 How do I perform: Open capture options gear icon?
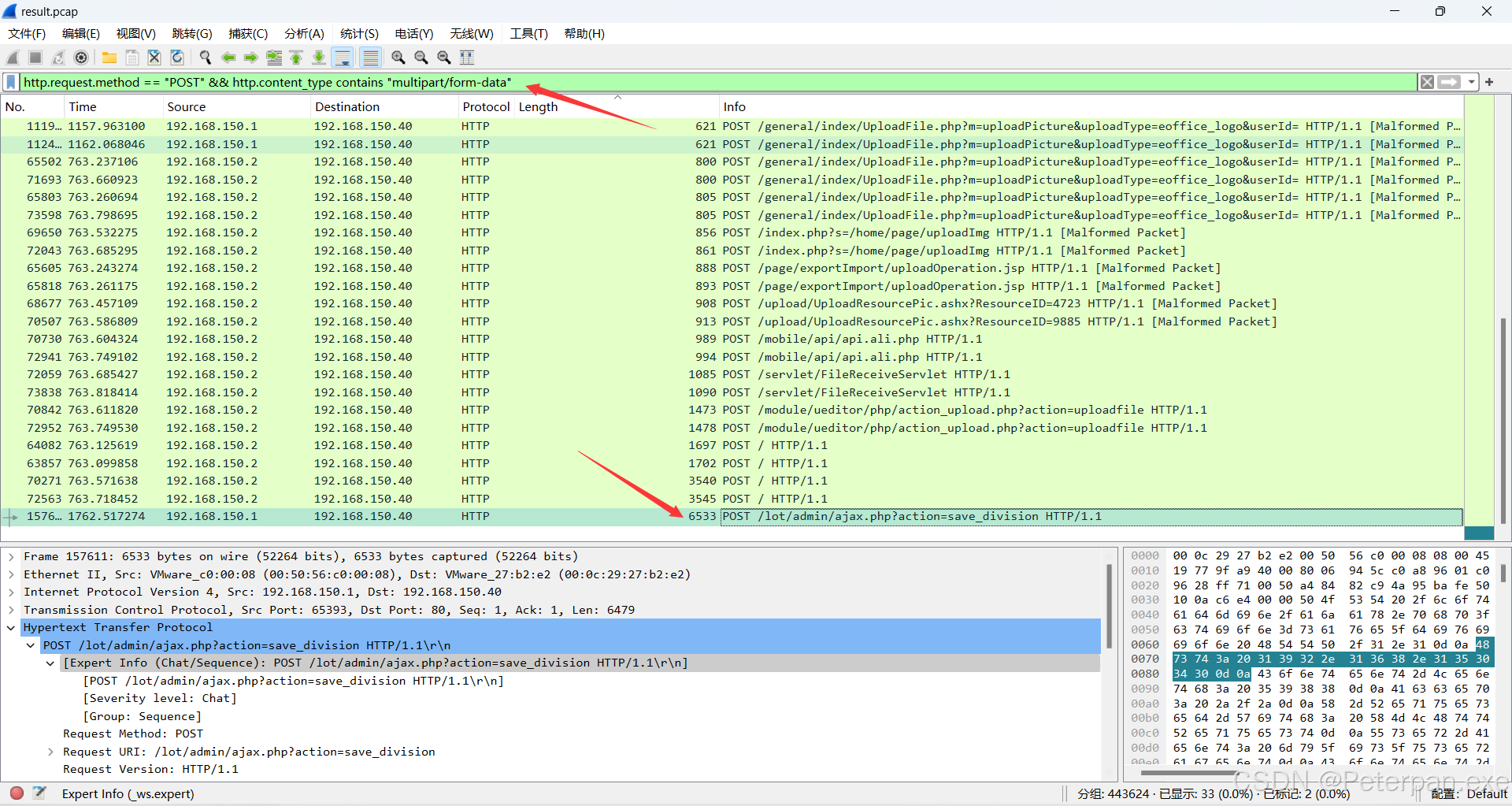81,58
